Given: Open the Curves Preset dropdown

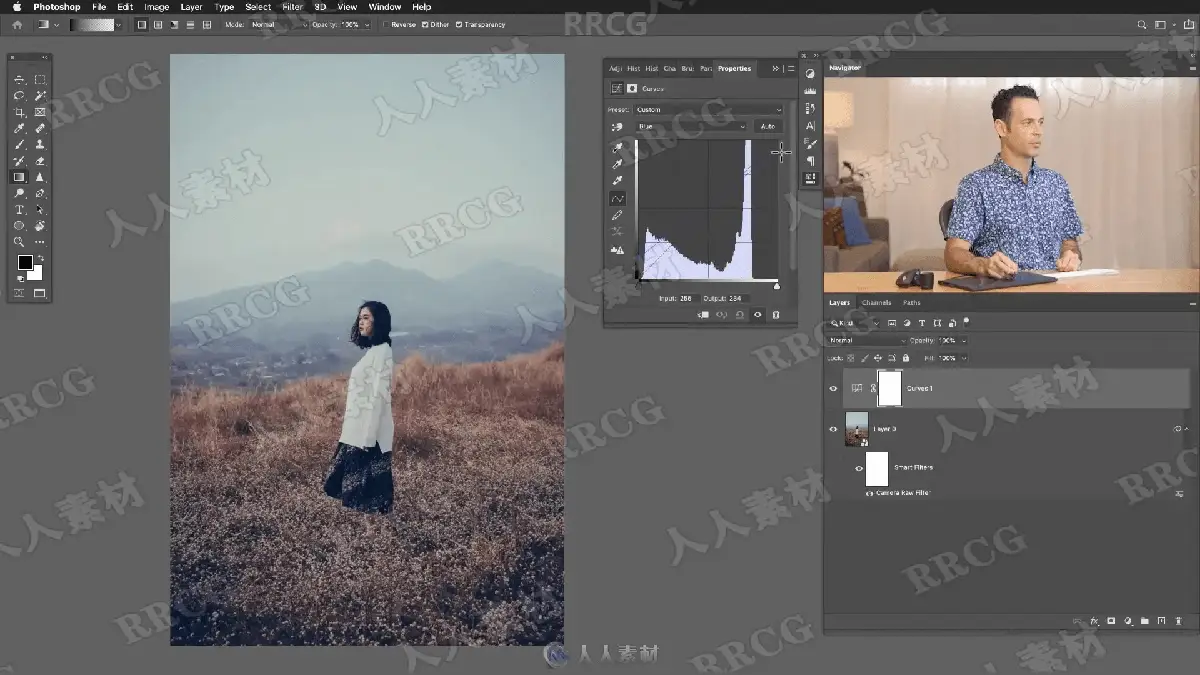Looking at the screenshot, I should click(x=708, y=110).
